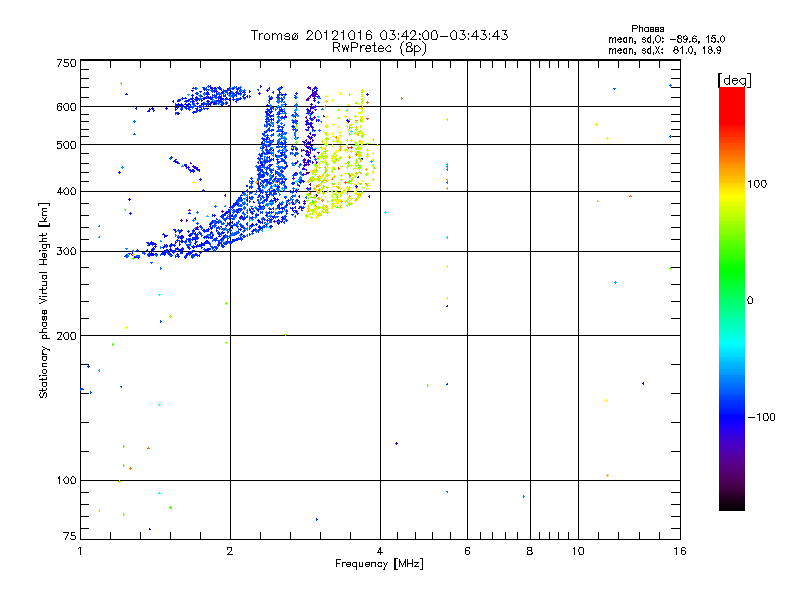Click the x-axis tick label '16'
800x600 pixels.
[680, 551]
